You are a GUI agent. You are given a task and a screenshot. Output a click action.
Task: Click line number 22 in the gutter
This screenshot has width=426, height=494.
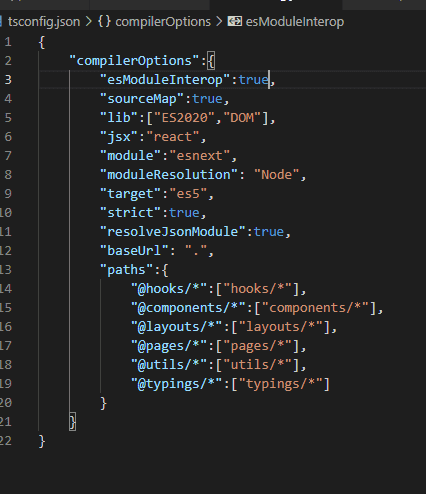(6, 441)
